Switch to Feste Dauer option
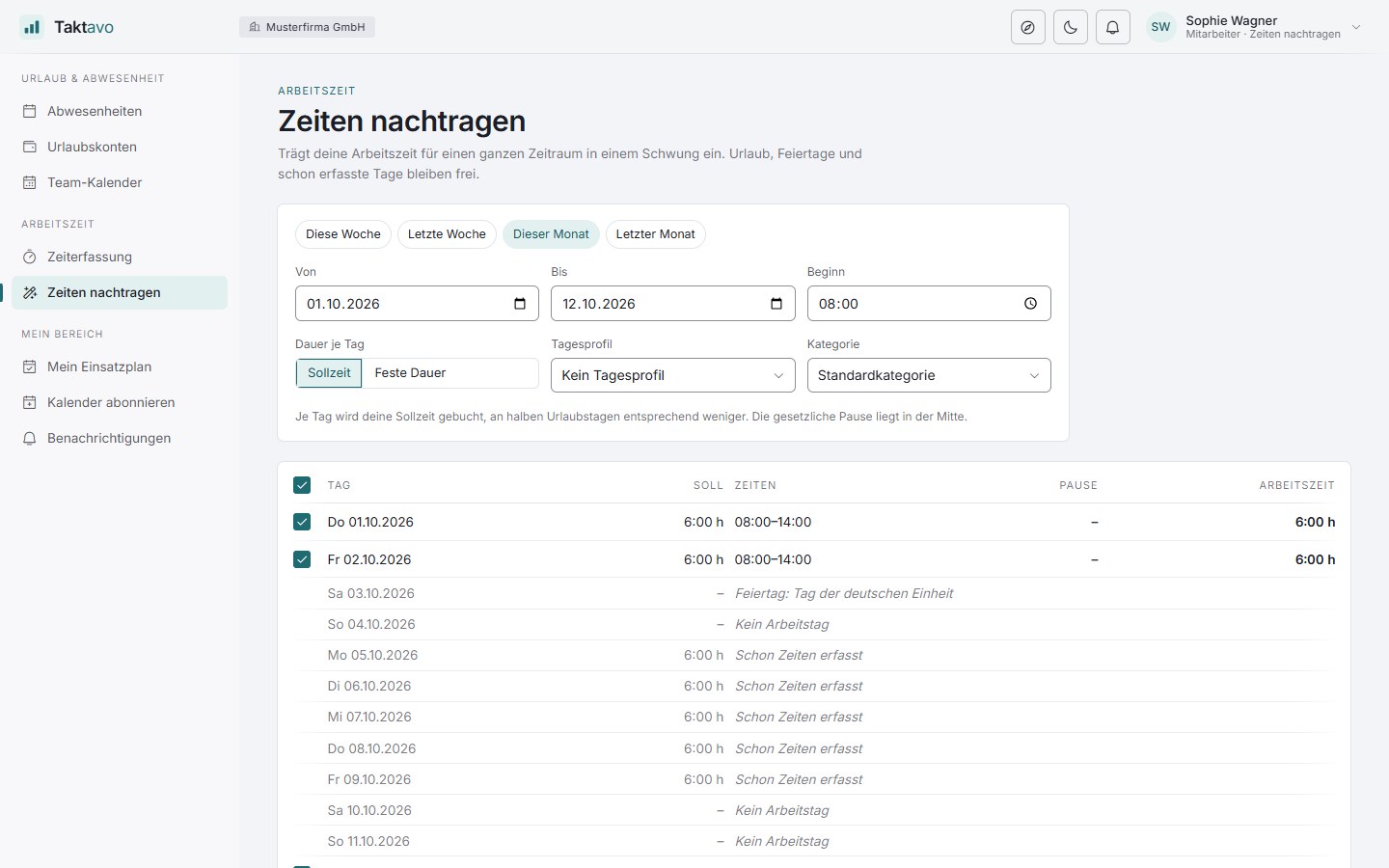 click(410, 373)
